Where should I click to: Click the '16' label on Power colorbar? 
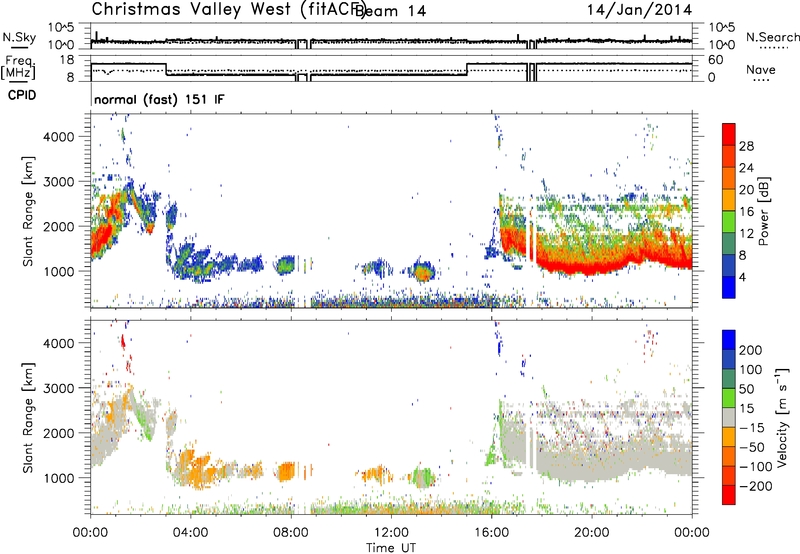746,212
